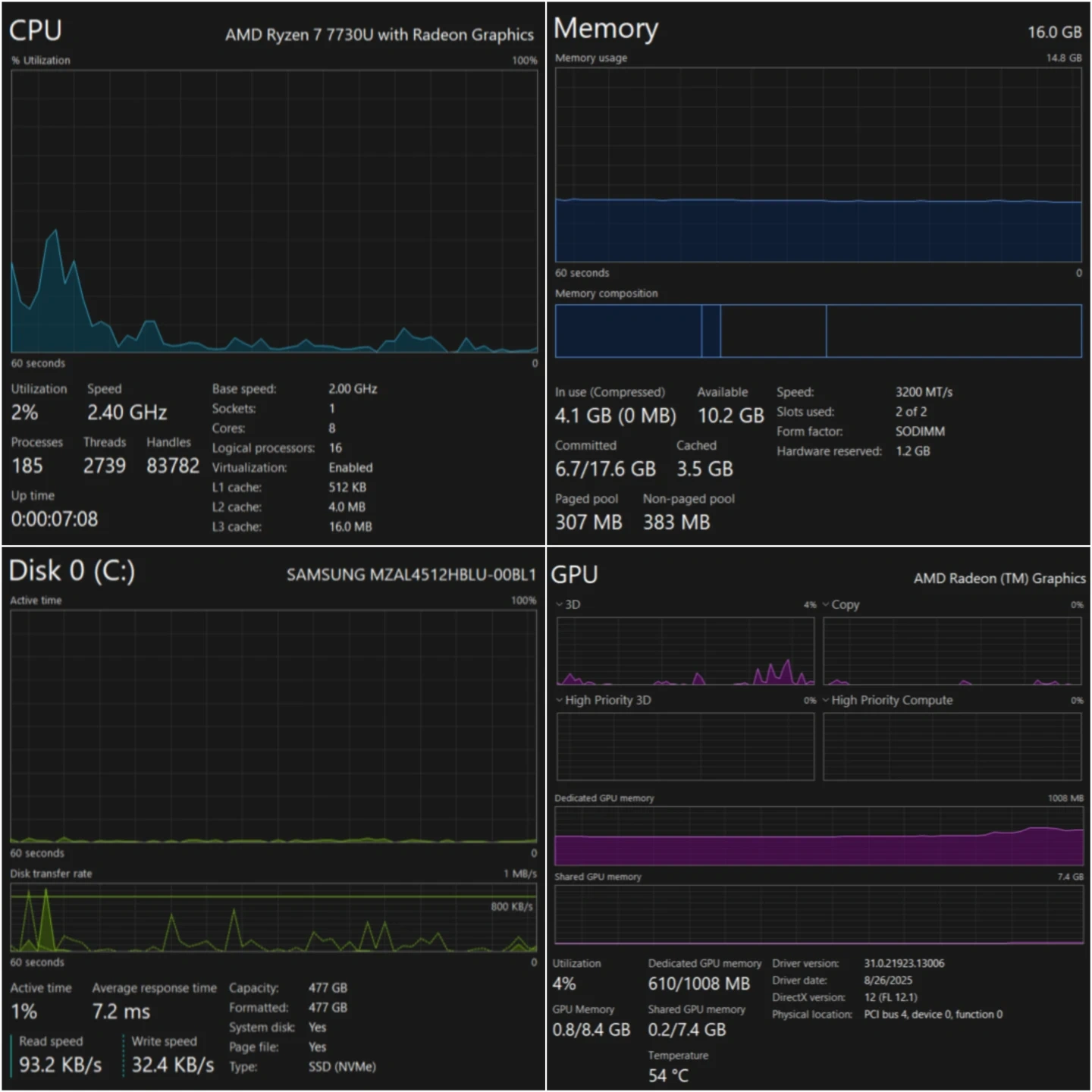Click the Disk transfer rate graph

coord(273,918)
